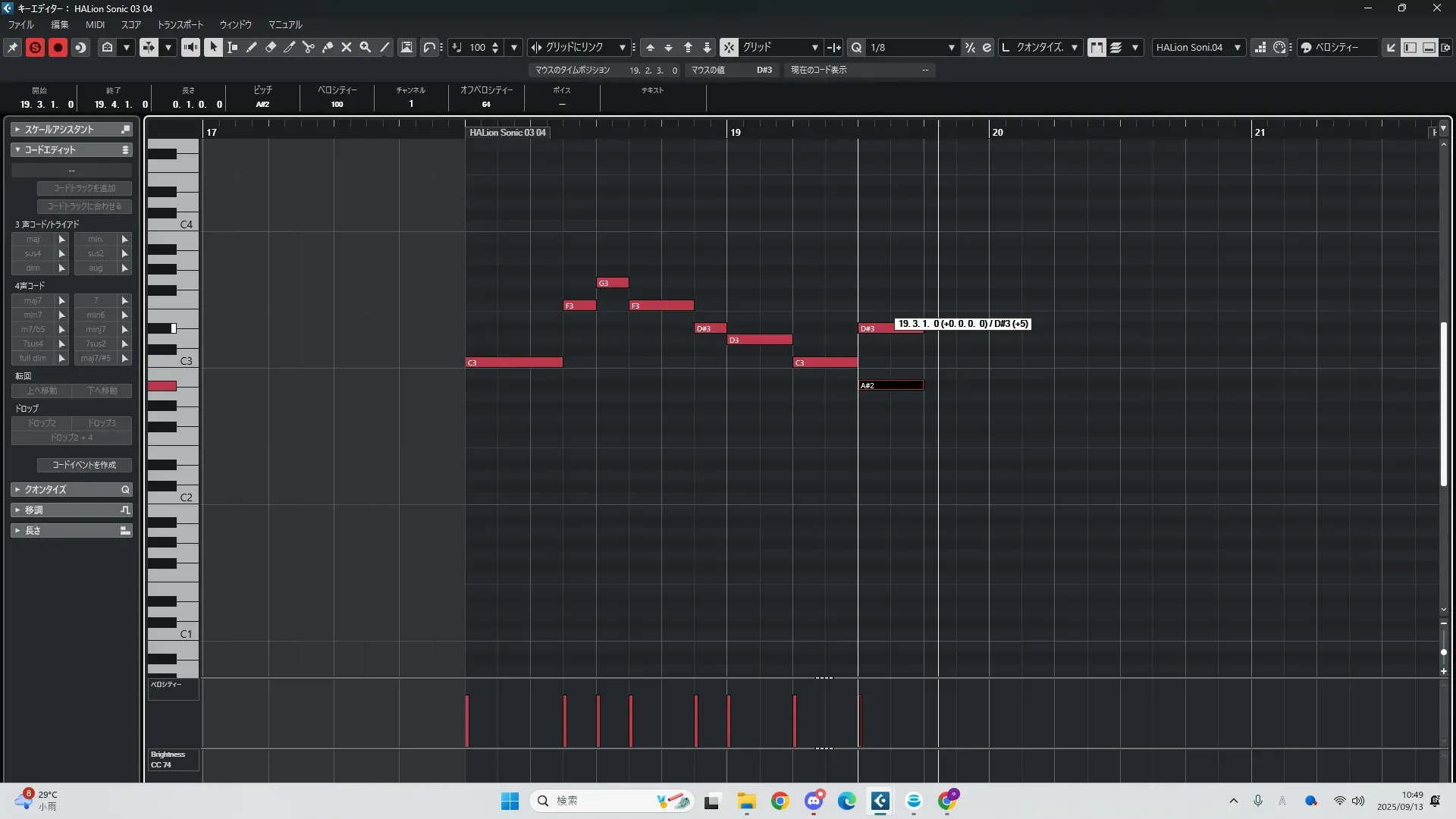Click the コードイベントを作成 button
The width and height of the screenshot is (1456, 819).
84,465
